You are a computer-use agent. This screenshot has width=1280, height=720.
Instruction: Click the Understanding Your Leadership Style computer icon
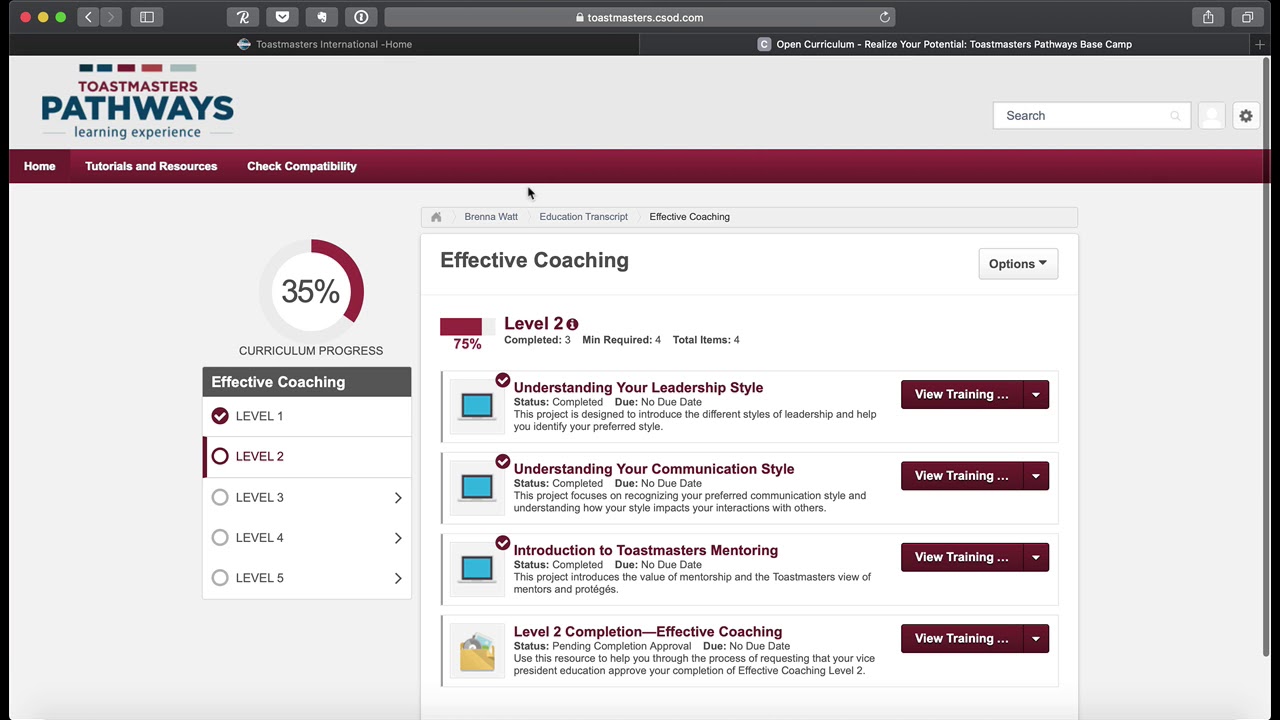coord(477,406)
